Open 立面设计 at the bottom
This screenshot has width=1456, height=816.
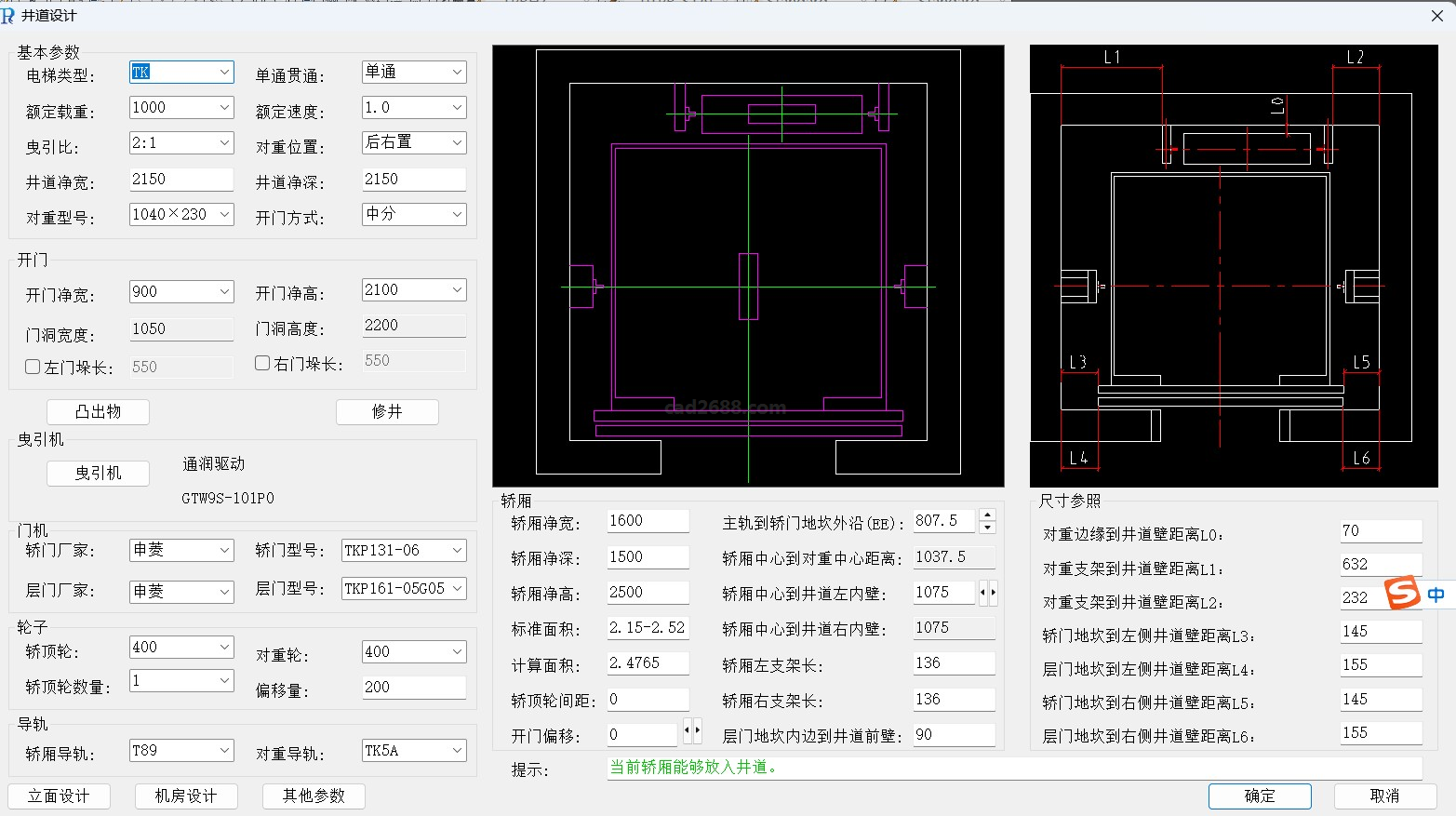(59, 796)
